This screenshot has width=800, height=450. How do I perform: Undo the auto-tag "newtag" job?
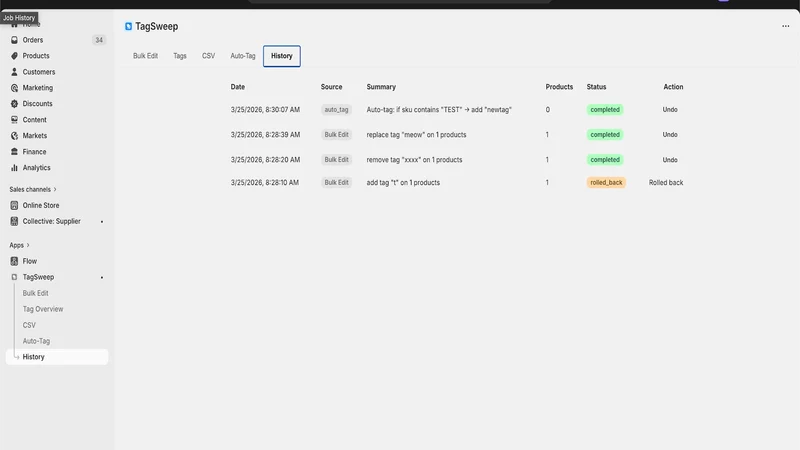click(670, 110)
